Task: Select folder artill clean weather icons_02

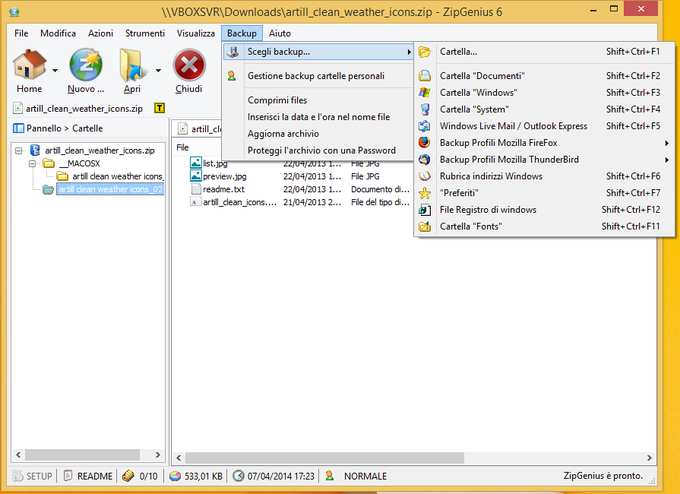Action: (111, 189)
